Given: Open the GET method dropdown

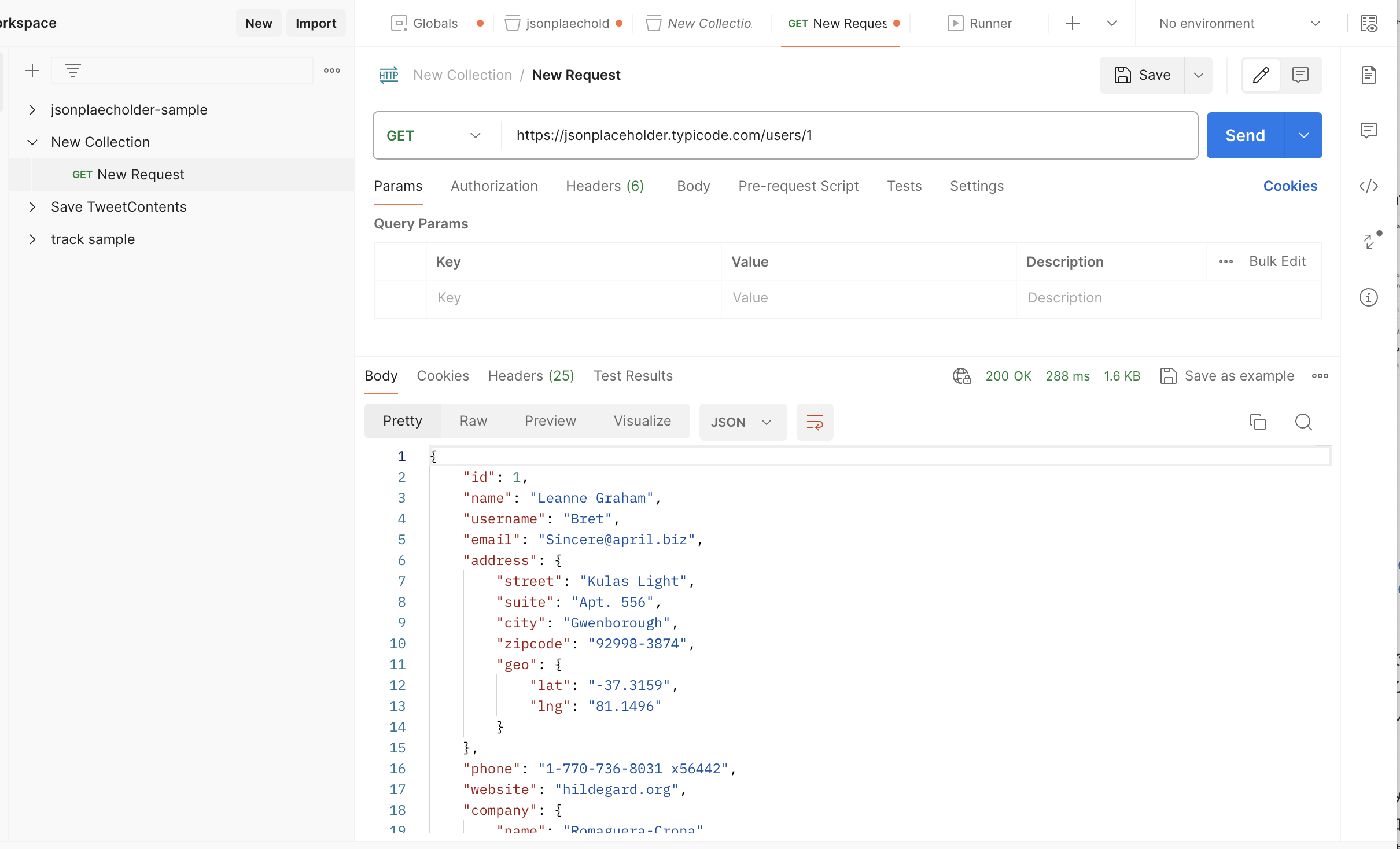Looking at the screenshot, I should (x=434, y=135).
